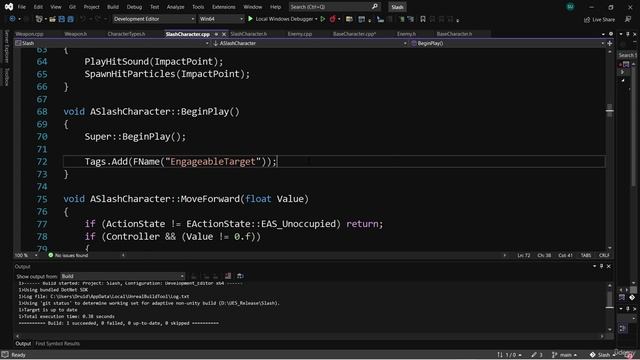Open the Git menu
The width and height of the screenshot is (640, 360).
[72, 7]
